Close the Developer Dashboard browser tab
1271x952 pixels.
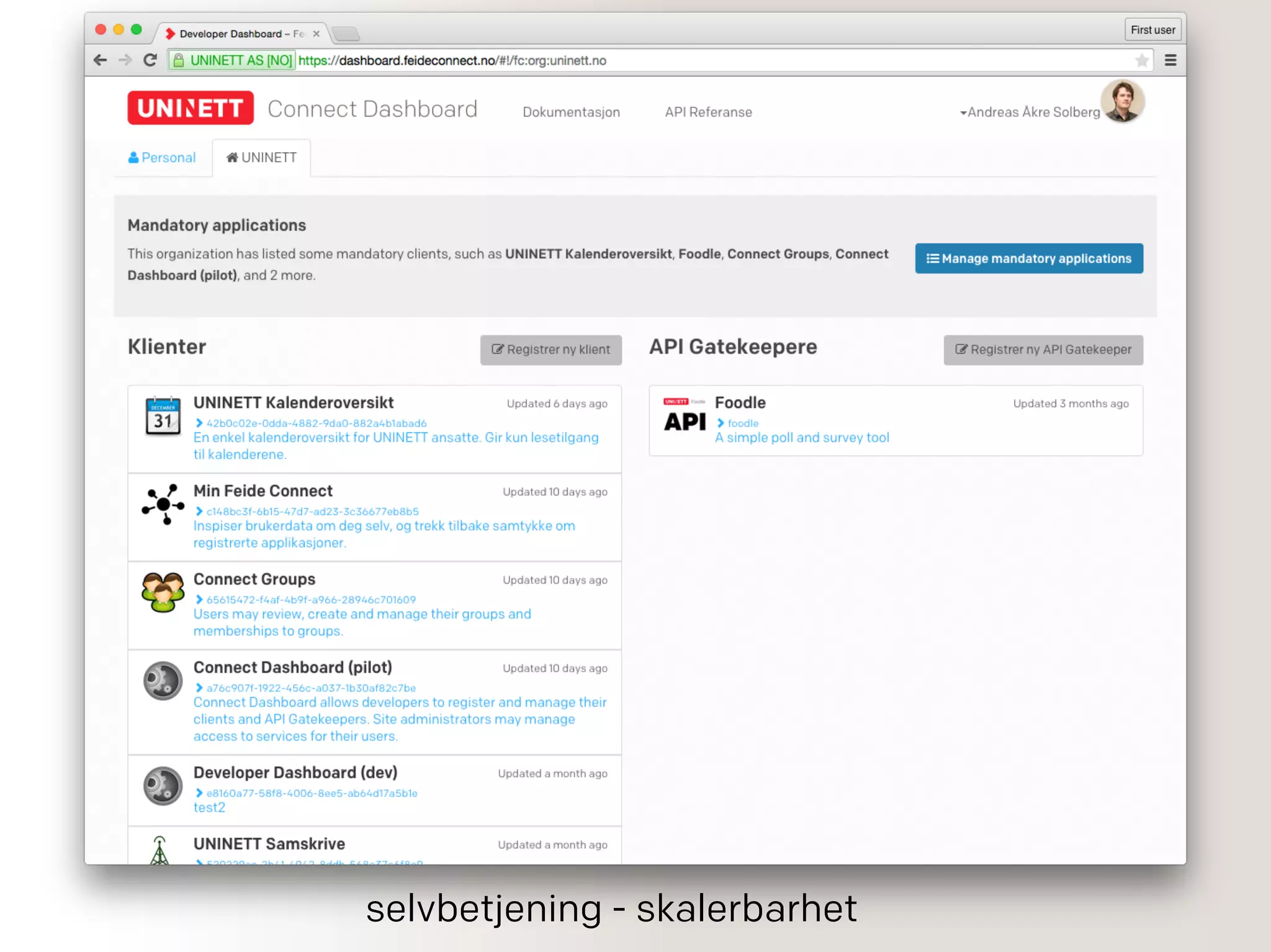pyautogui.click(x=317, y=34)
